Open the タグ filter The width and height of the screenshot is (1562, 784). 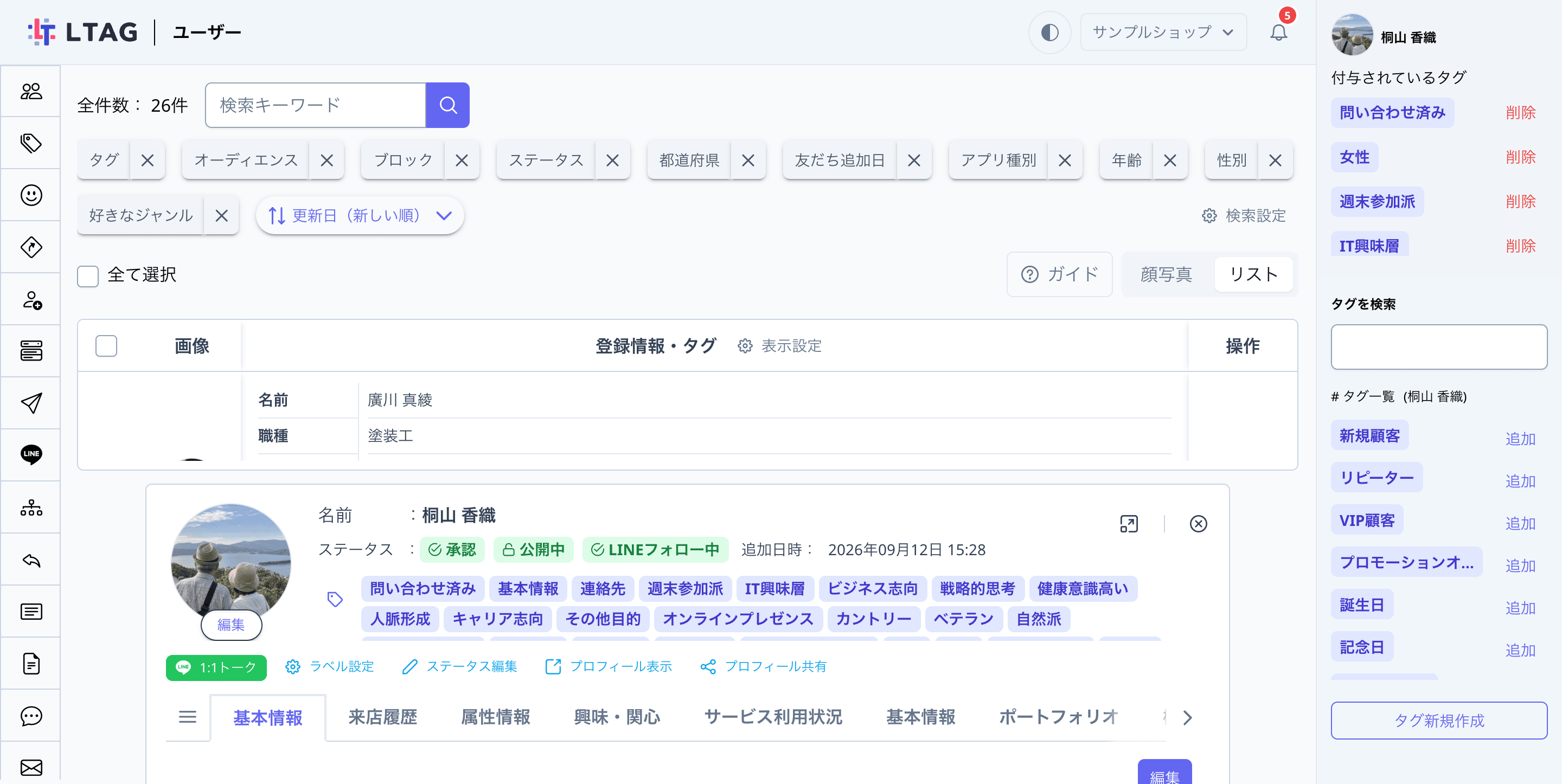point(104,160)
